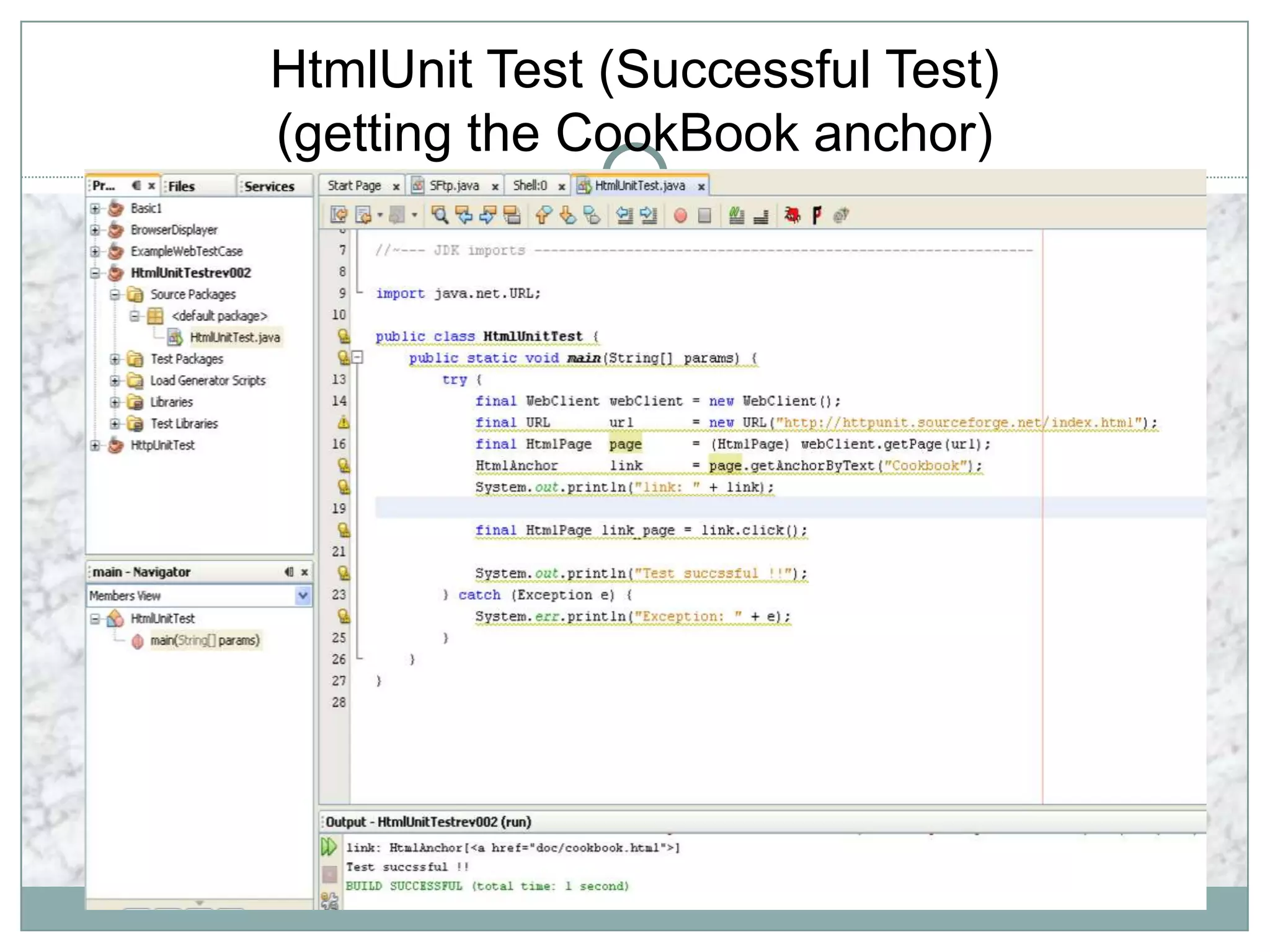Click the Find Selection magnifier icon

440,215
